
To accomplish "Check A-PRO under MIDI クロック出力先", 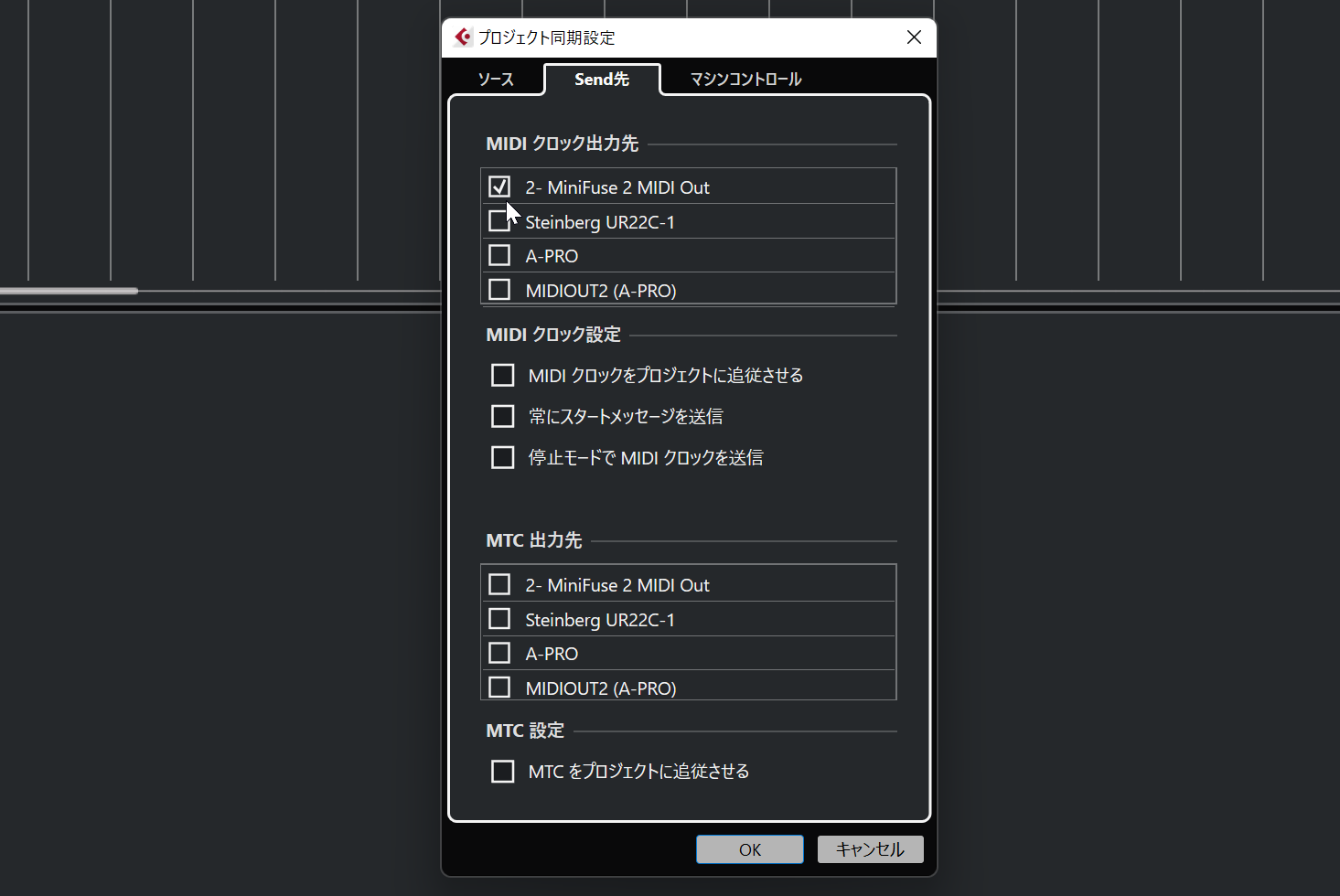I will [499, 255].
